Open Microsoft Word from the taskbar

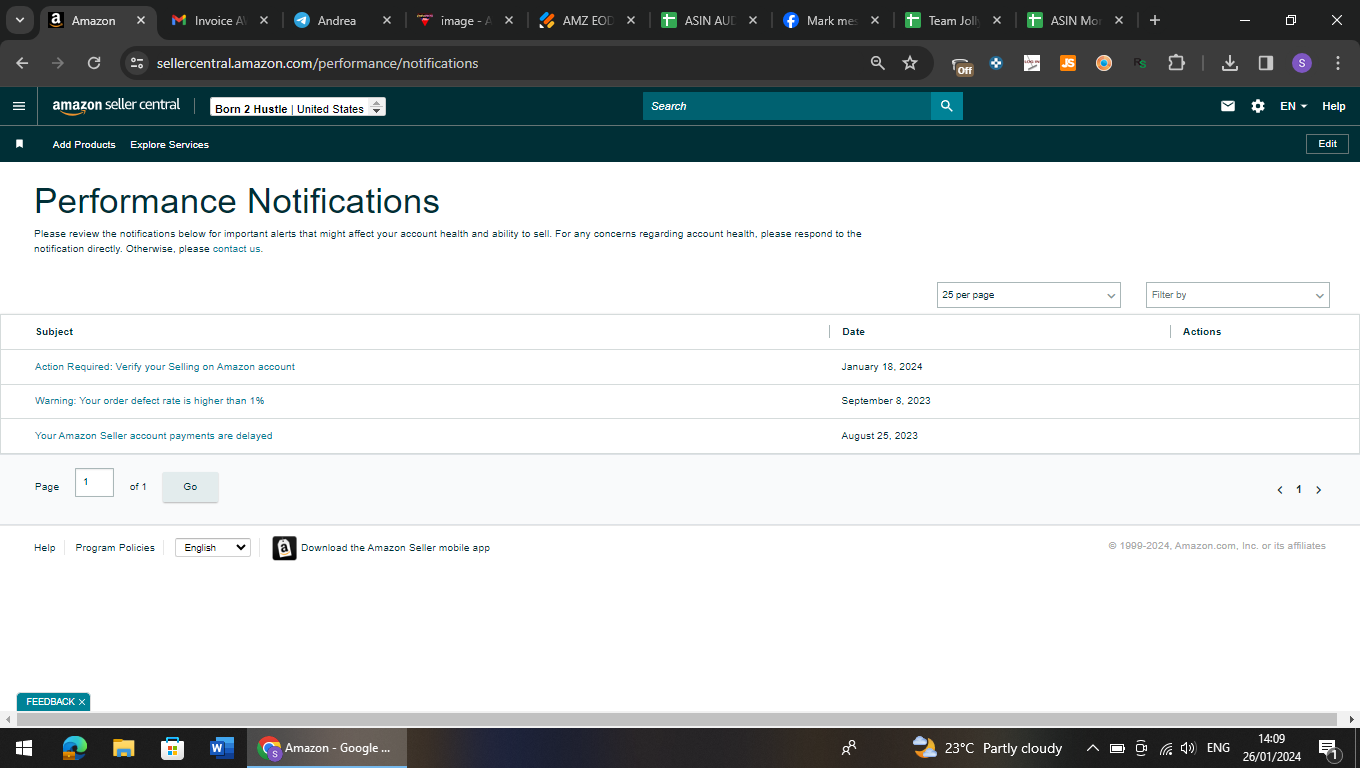click(x=222, y=748)
